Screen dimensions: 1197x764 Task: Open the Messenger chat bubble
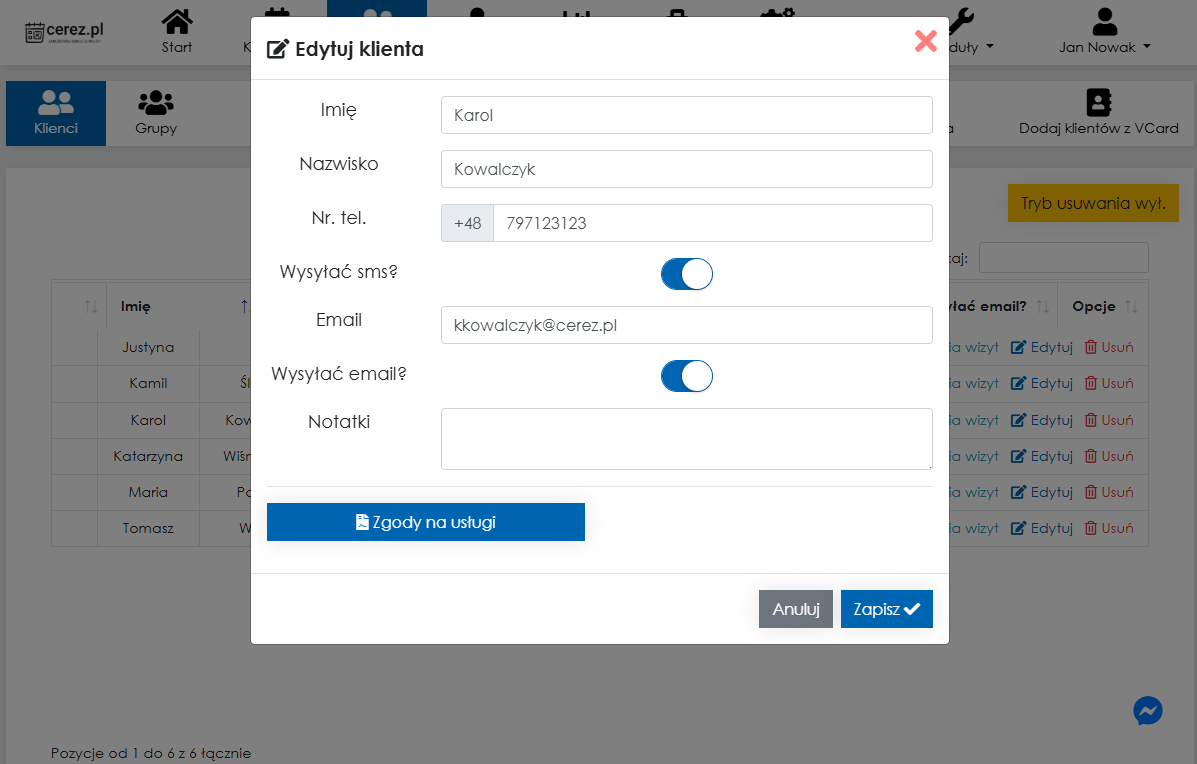[x=1147, y=710]
